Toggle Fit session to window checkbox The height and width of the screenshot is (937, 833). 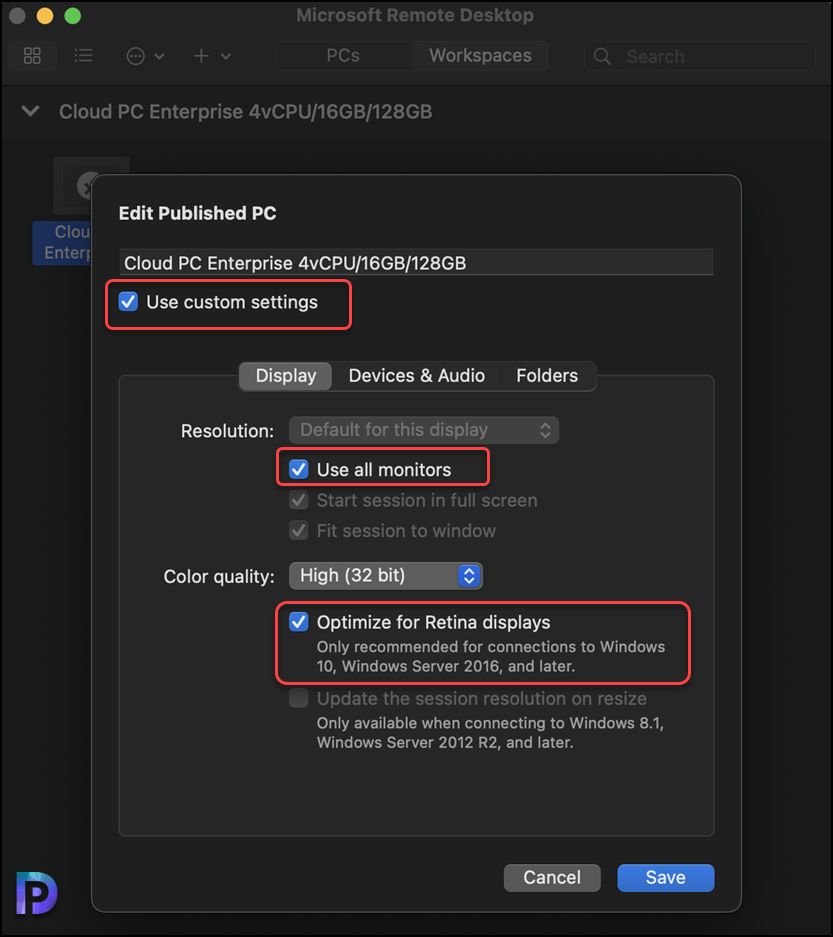point(299,530)
